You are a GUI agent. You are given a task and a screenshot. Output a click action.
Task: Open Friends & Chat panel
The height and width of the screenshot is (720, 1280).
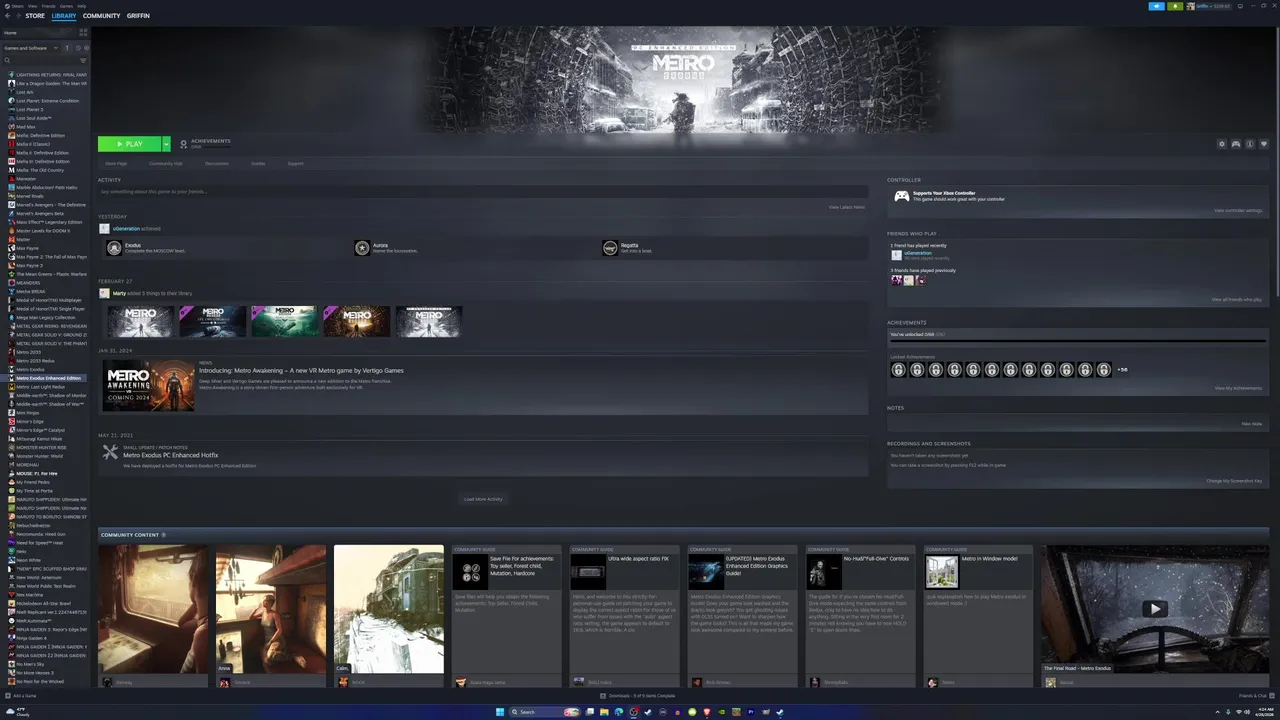(1255, 695)
